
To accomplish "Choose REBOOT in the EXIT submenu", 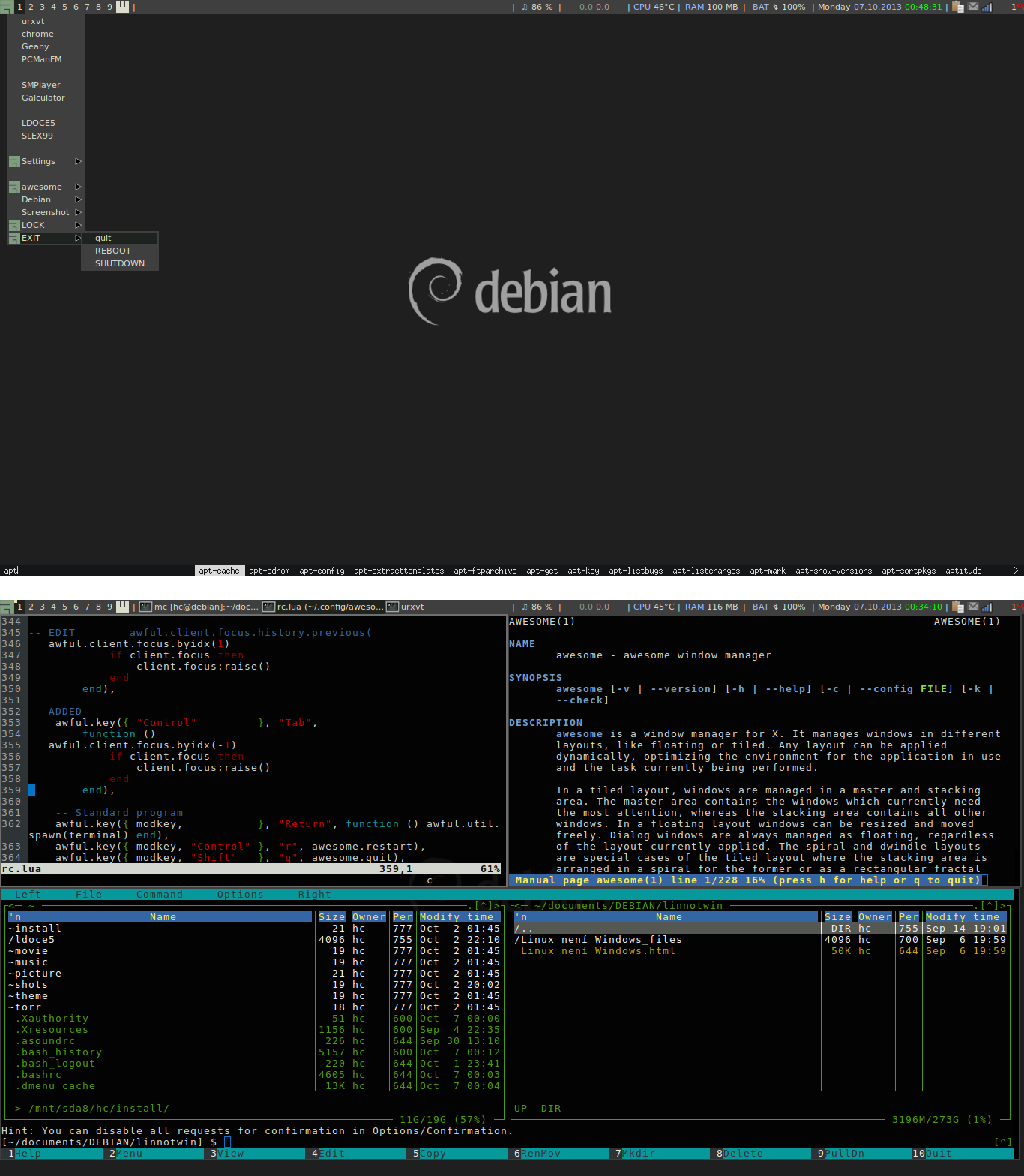I will [x=113, y=251].
